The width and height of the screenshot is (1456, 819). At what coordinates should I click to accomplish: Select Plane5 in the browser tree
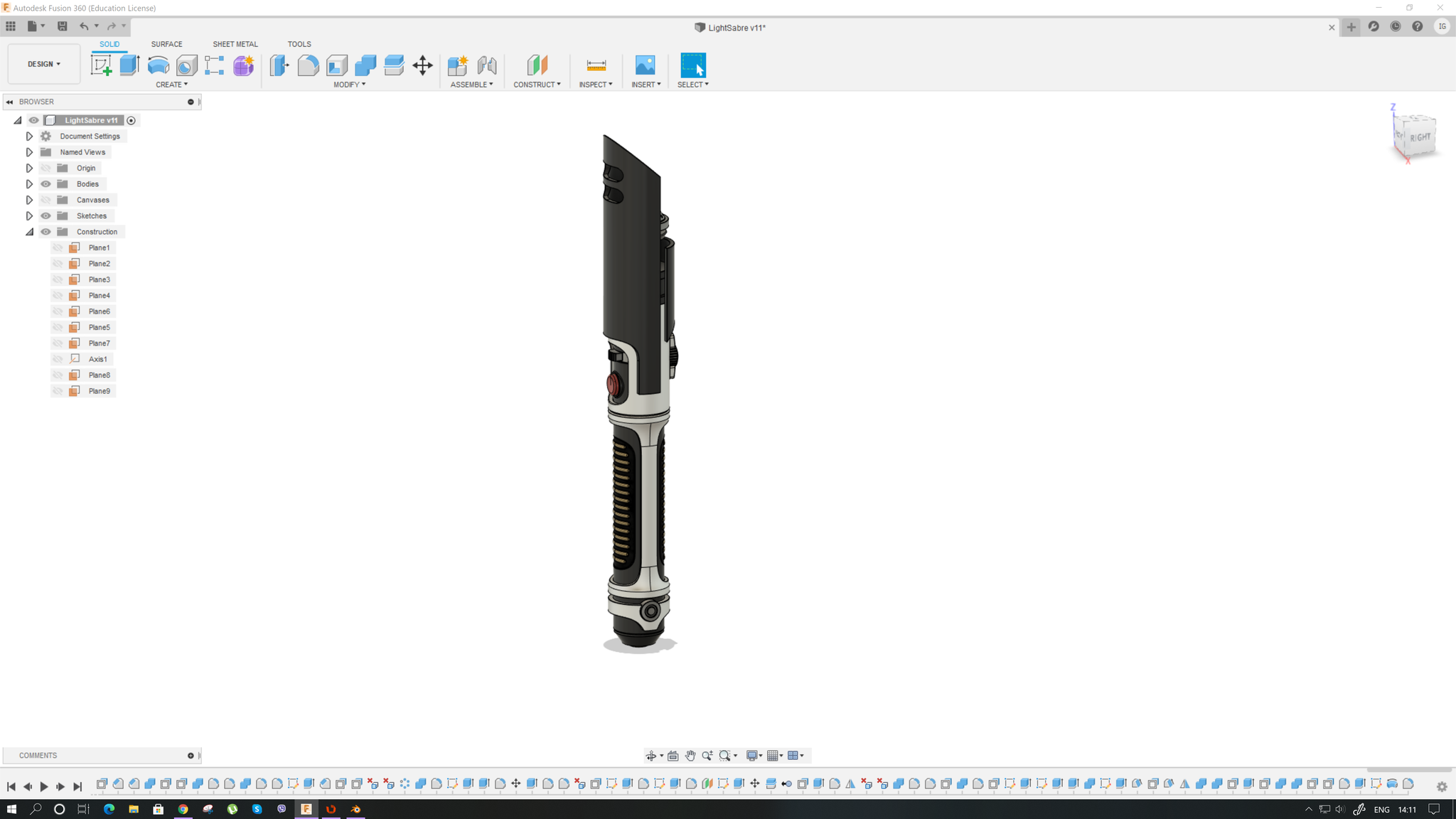(100, 328)
